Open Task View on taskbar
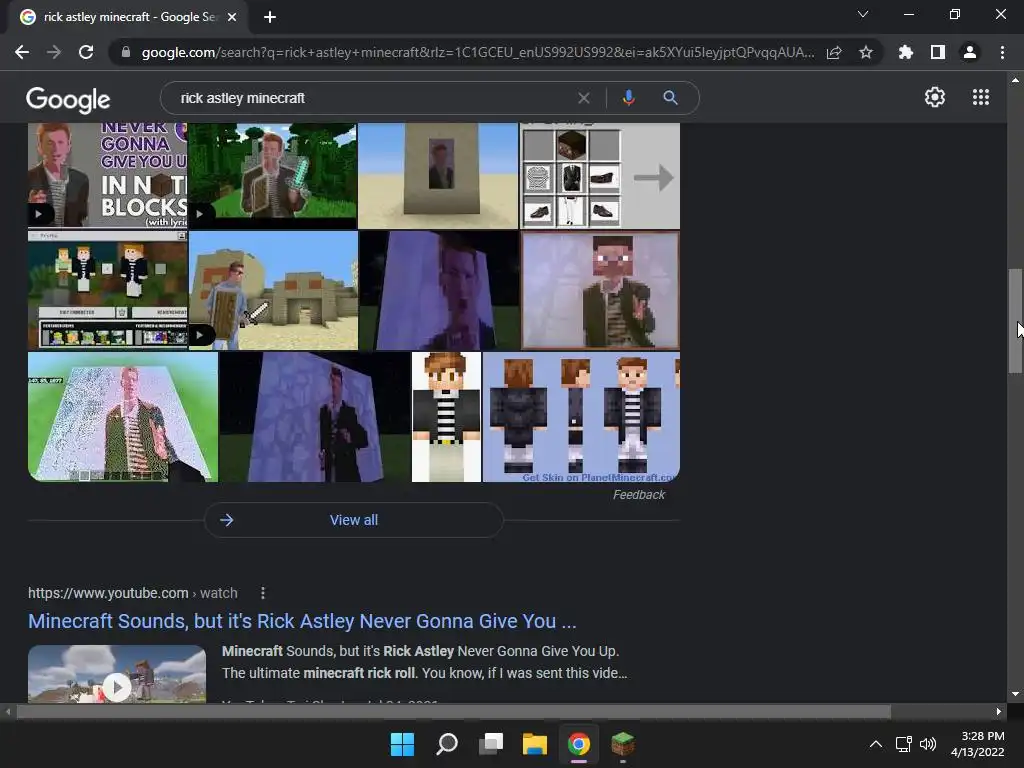1024x768 pixels. pyautogui.click(x=490, y=744)
